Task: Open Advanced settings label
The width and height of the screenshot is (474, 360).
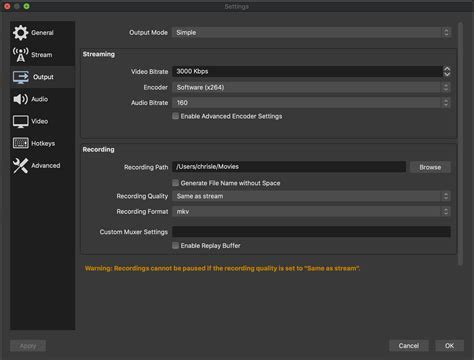Action: click(x=46, y=165)
